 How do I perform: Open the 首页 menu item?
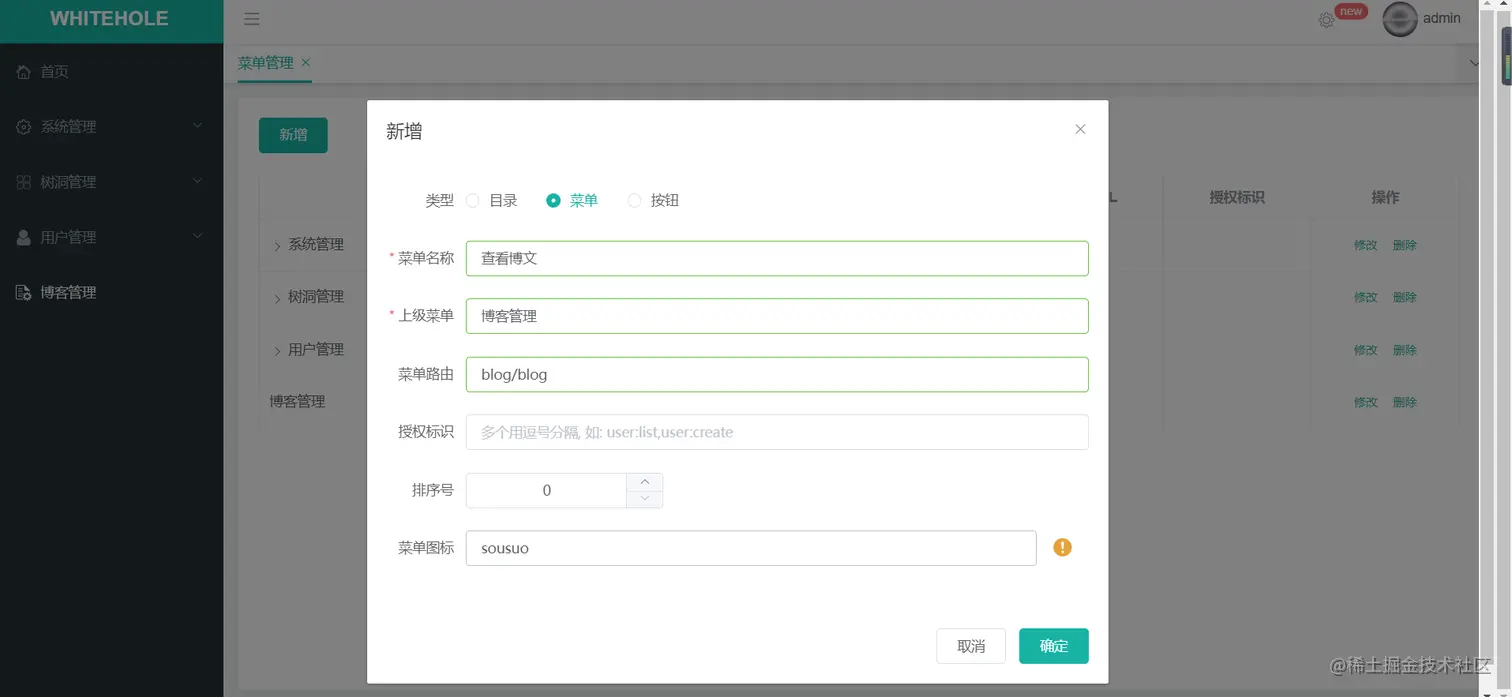click(x=53, y=71)
